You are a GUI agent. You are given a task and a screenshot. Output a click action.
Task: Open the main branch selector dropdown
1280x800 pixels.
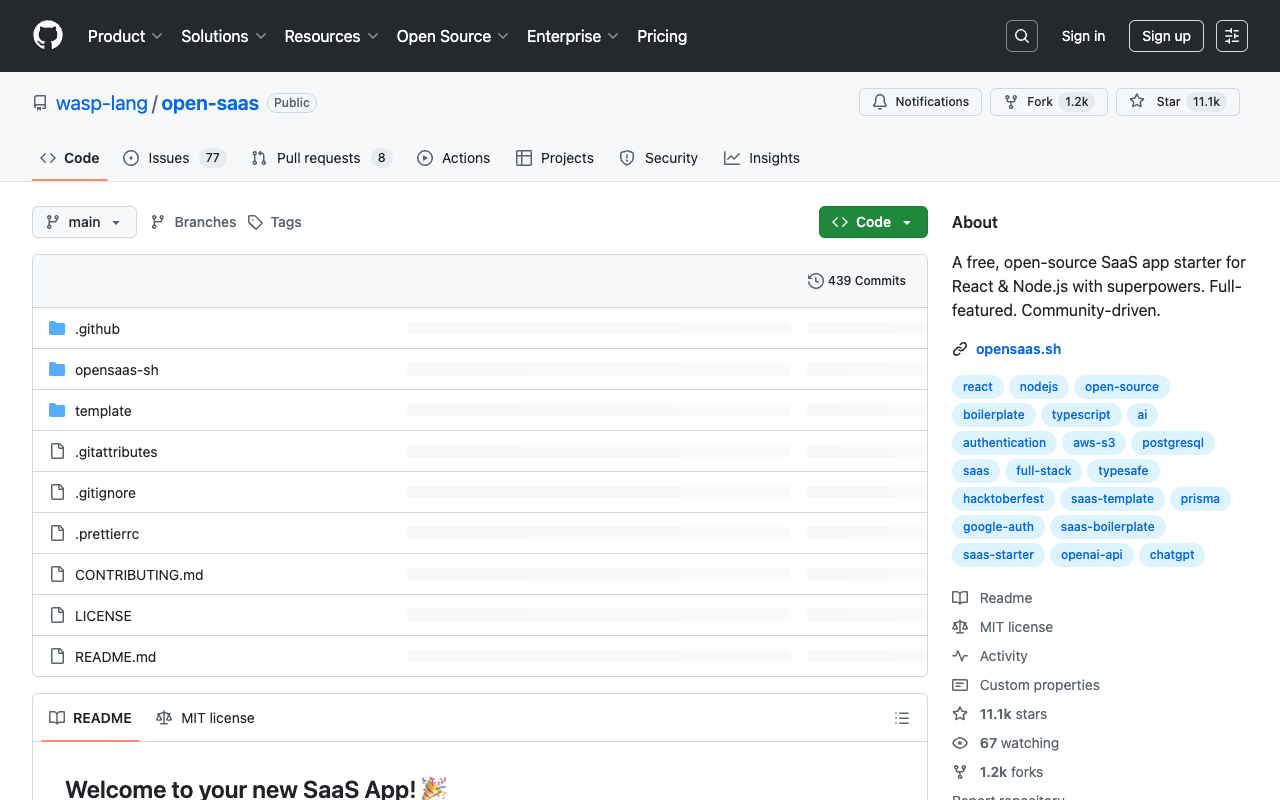tap(84, 222)
